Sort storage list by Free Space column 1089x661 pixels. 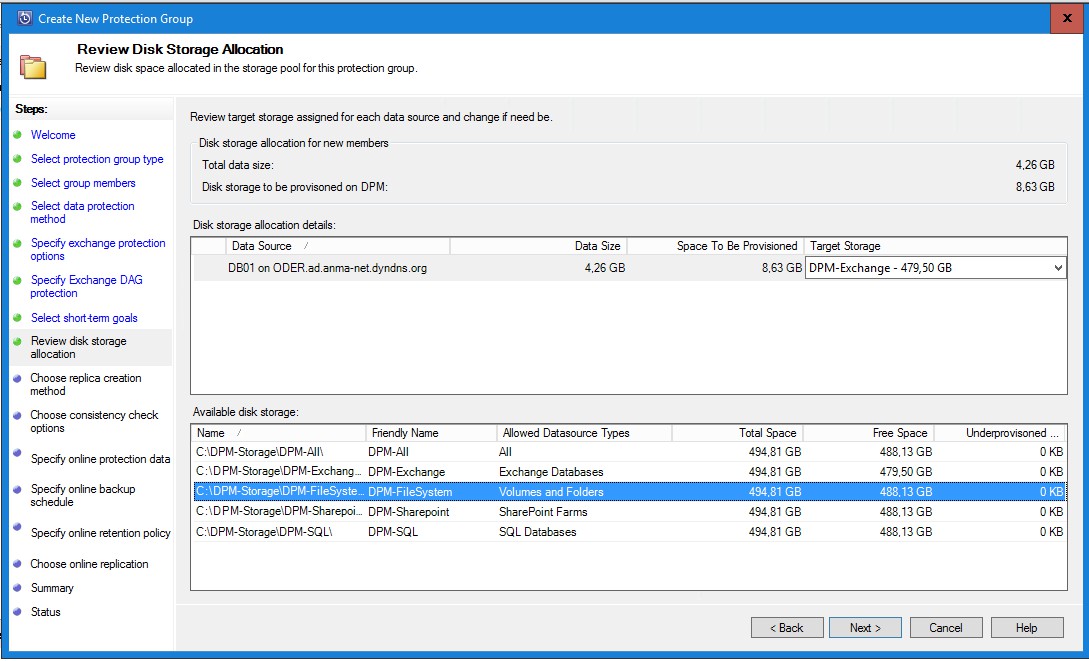pos(867,433)
